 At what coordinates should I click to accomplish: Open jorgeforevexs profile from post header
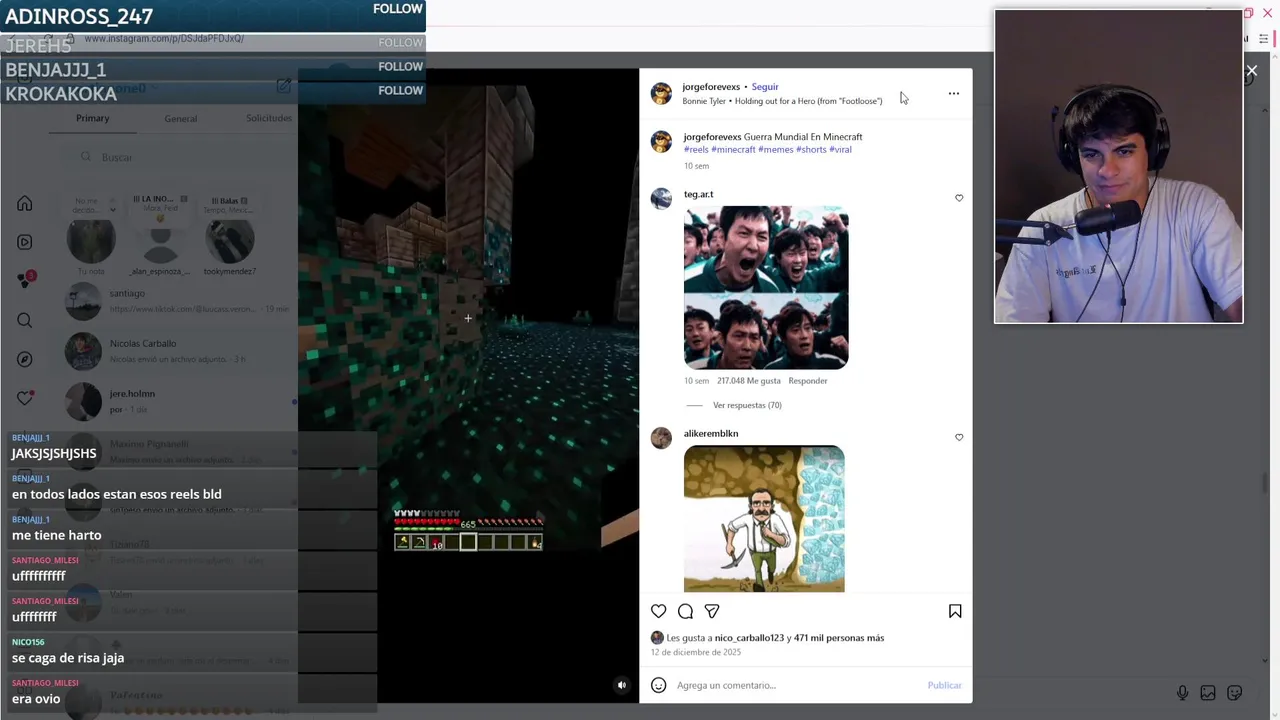(x=711, y=87)
